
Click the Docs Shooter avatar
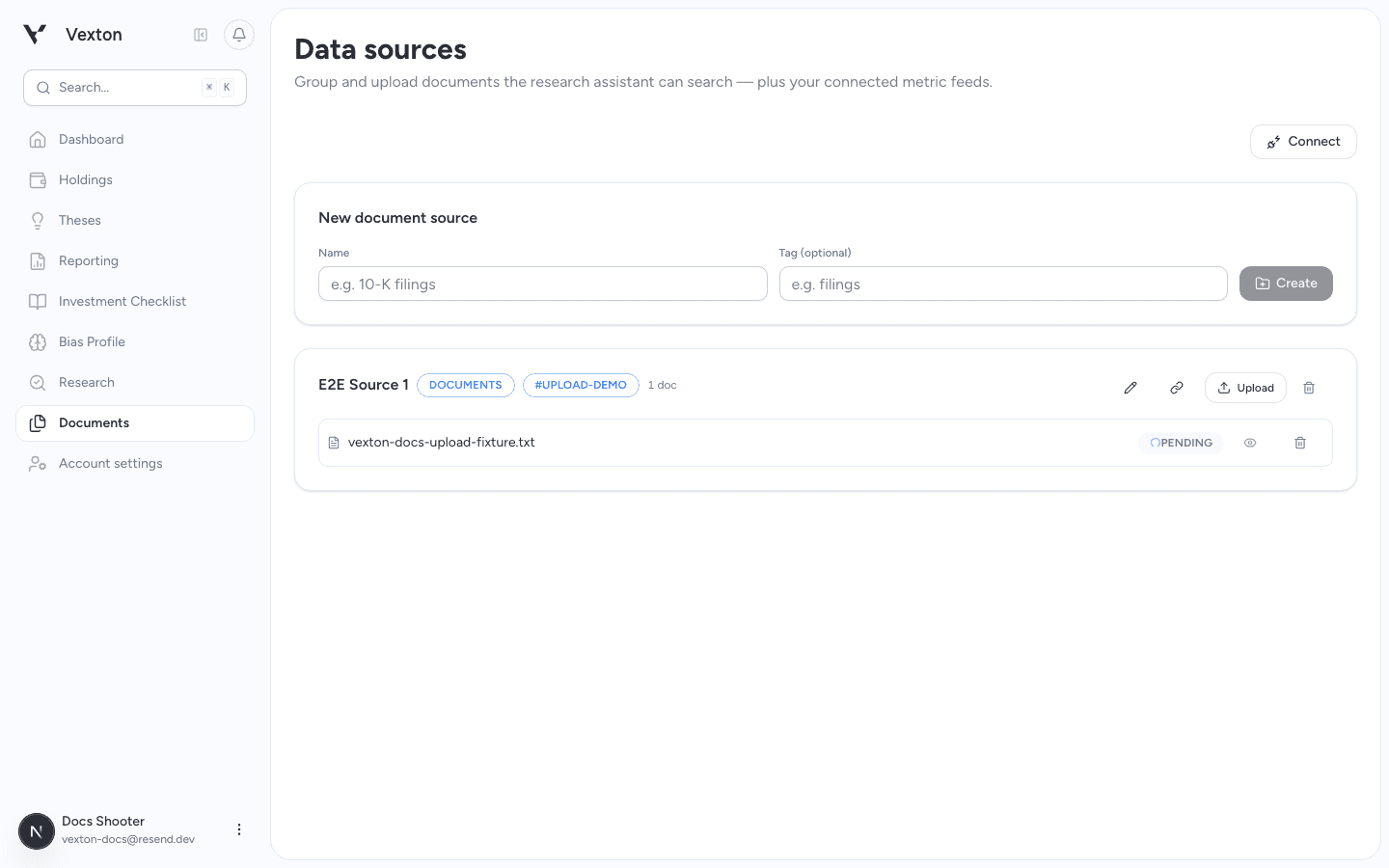click(37, 831)
